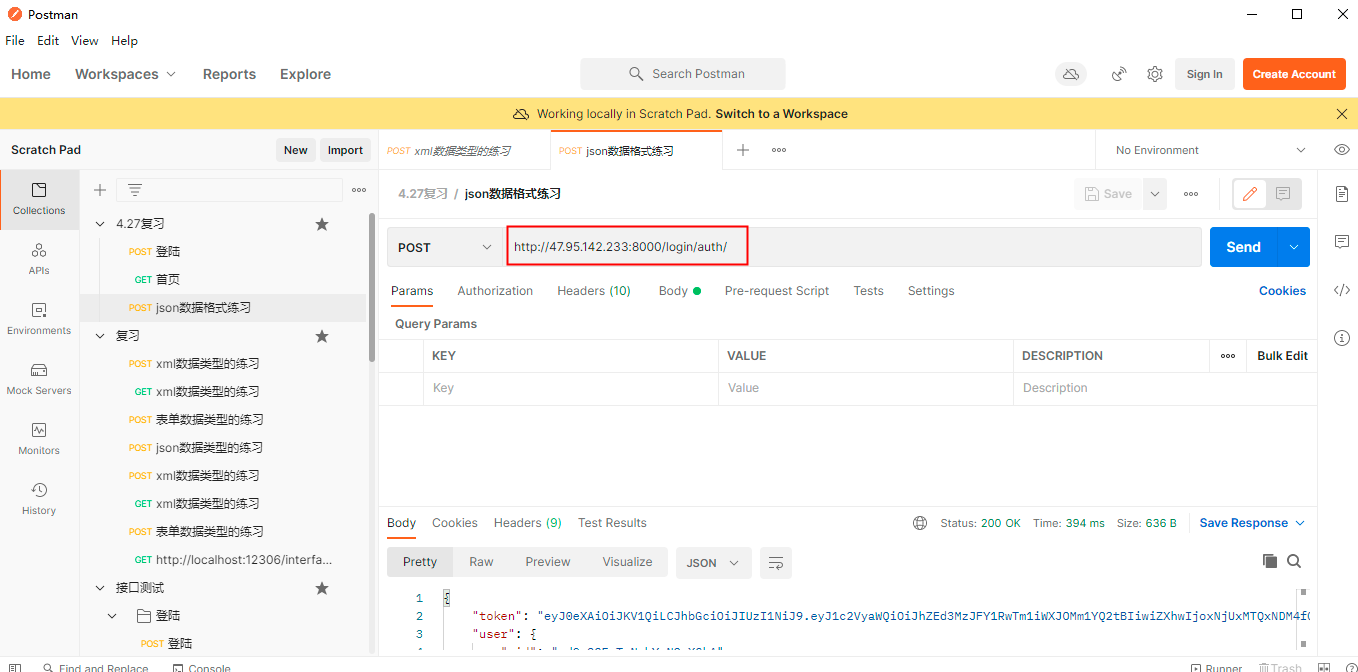1358x672 pixels.
Task: Open the POST method dropdown
Action: pos(445,247)
